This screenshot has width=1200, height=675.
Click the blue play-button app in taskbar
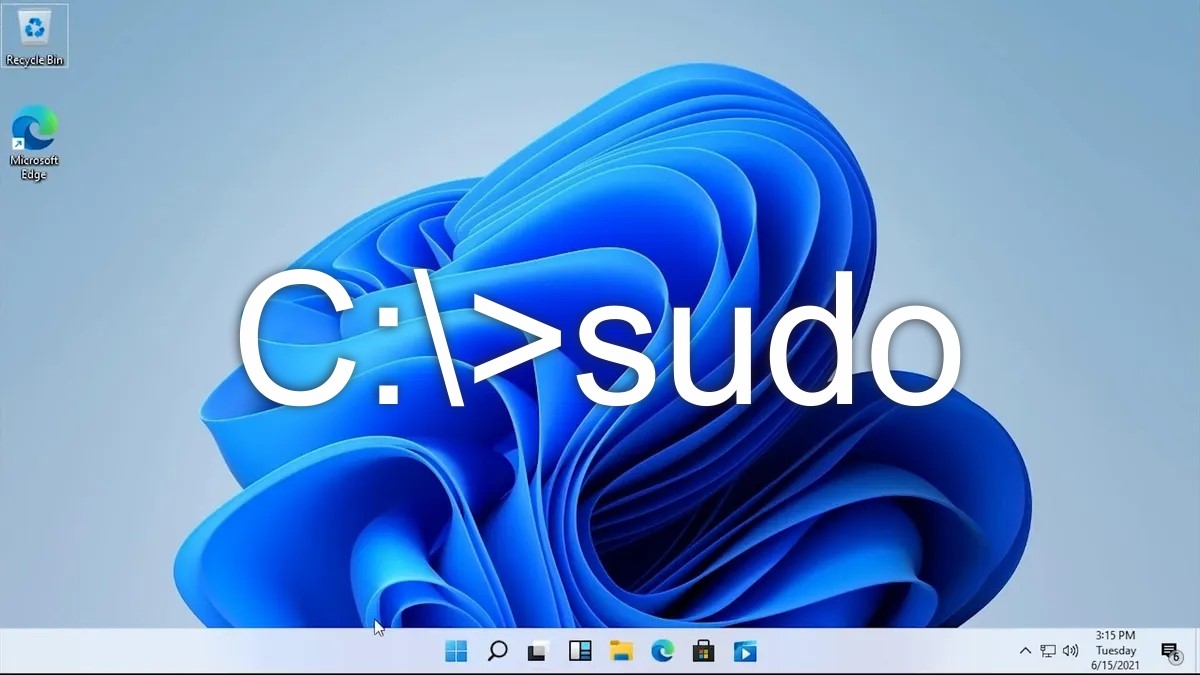point(745,652)
